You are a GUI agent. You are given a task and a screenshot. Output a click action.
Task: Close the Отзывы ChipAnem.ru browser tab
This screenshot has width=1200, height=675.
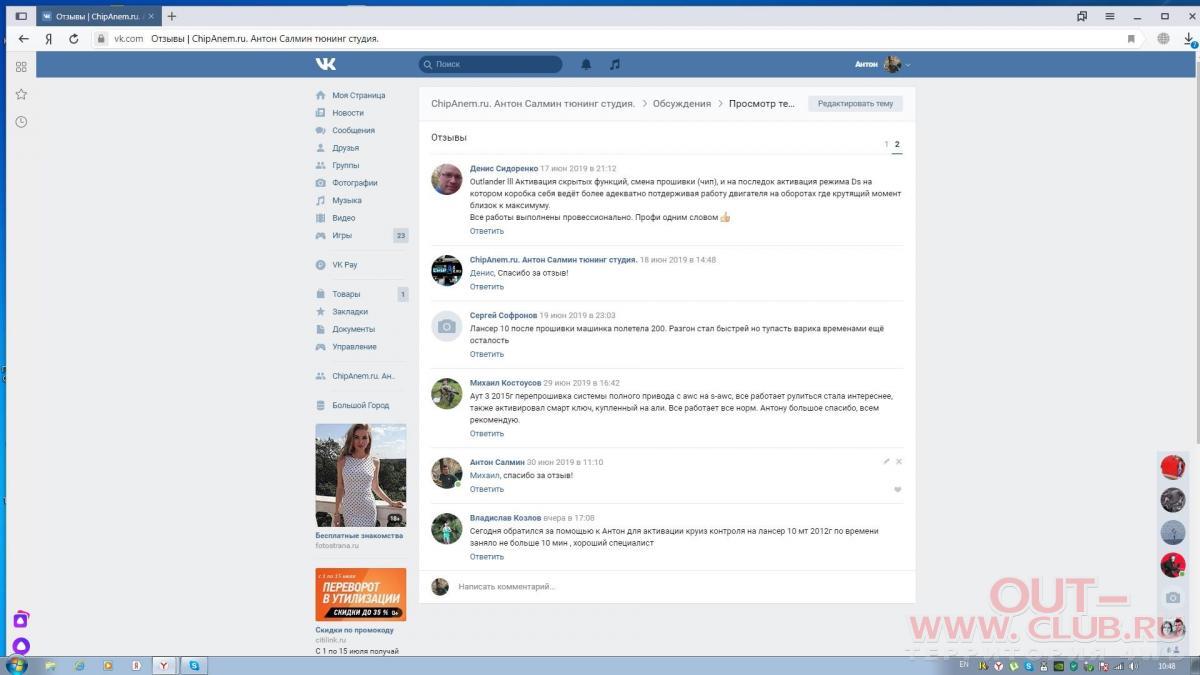[x=151, y=16]
